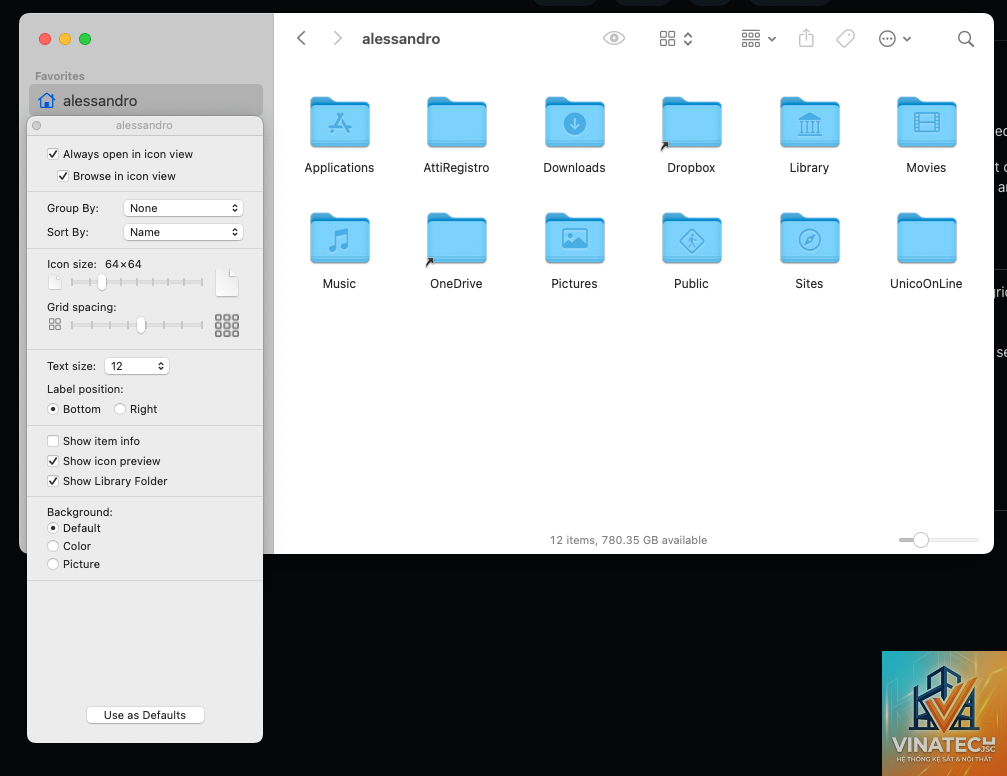The image size is (1007, 776).
Task: Select the Downloads folder icon
Action: (574, 122)
